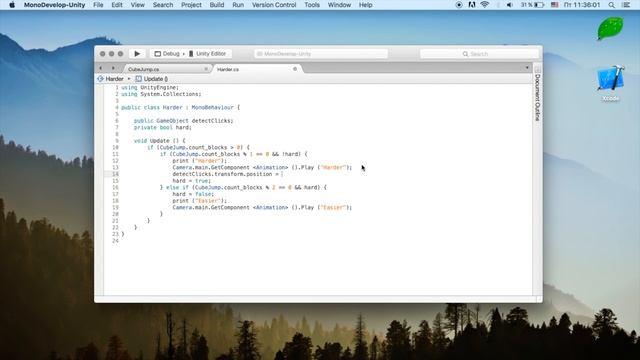Click 'void Update ()' line
The image size is (640, 360).
pyautogui.click(x=160, y=141)
